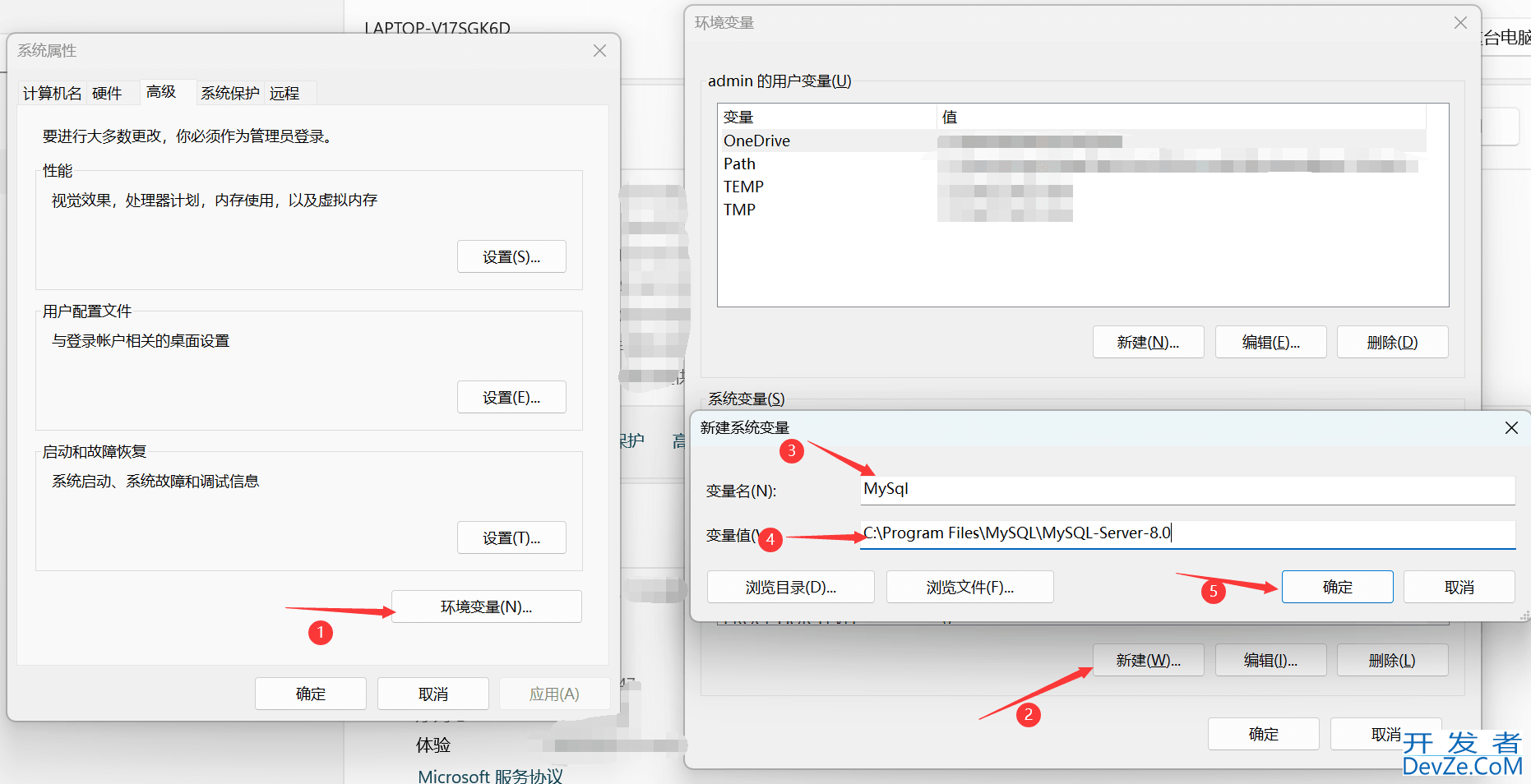Cancel the System Properties dialog
1531x784 pixels.
[433, 694]
